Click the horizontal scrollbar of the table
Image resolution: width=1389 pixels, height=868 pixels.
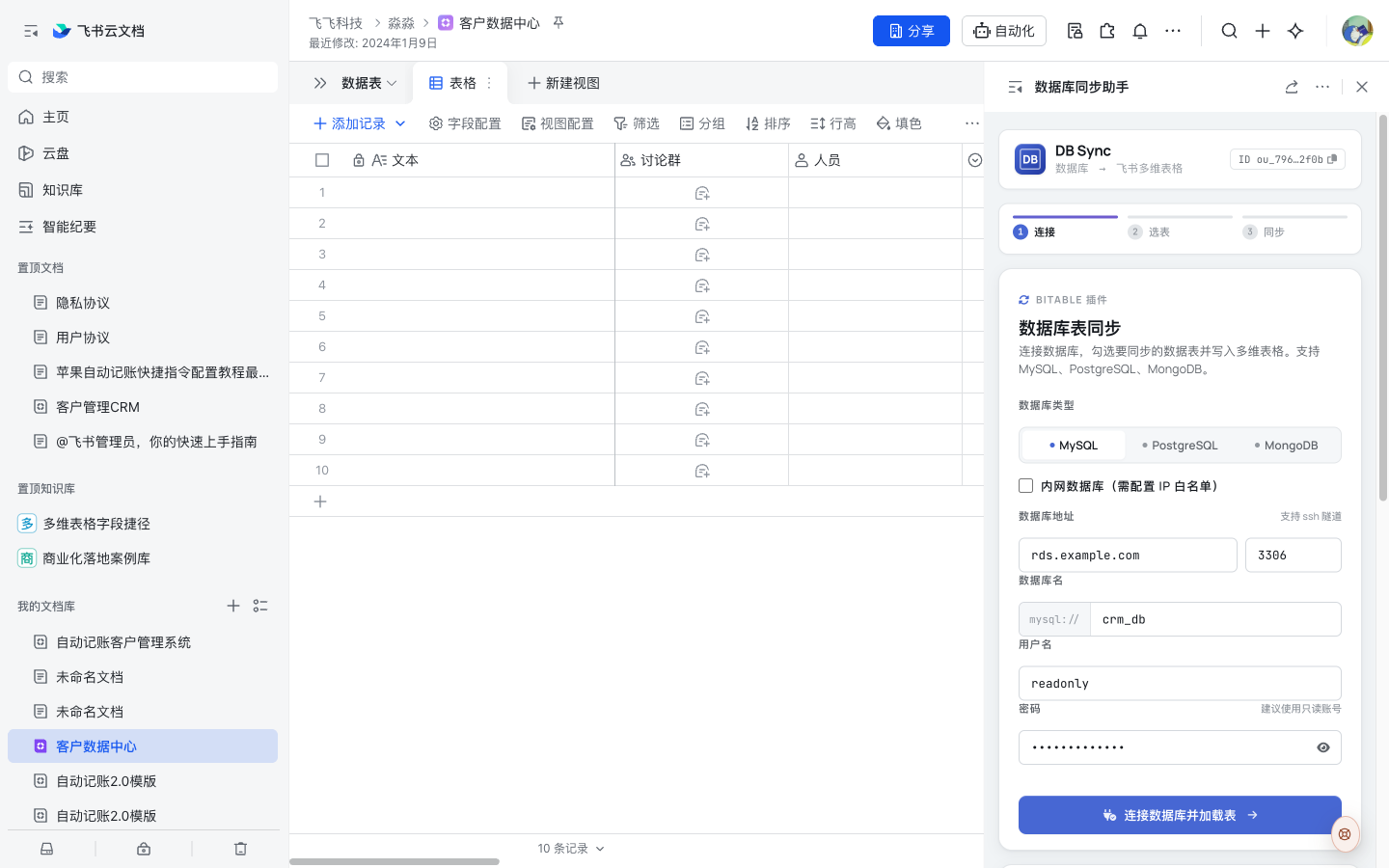click(395, 861)
